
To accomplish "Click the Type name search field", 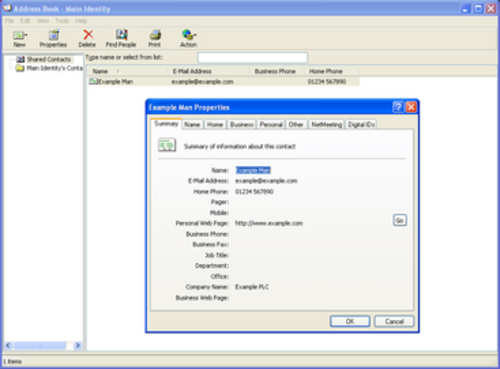I will click(253, 58).
